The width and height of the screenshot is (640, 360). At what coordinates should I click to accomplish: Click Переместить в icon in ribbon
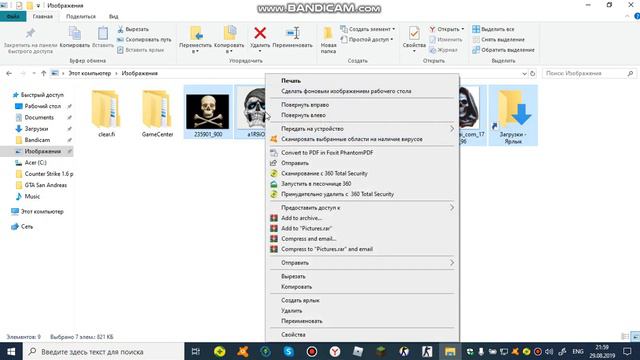(x=196, y=33)
